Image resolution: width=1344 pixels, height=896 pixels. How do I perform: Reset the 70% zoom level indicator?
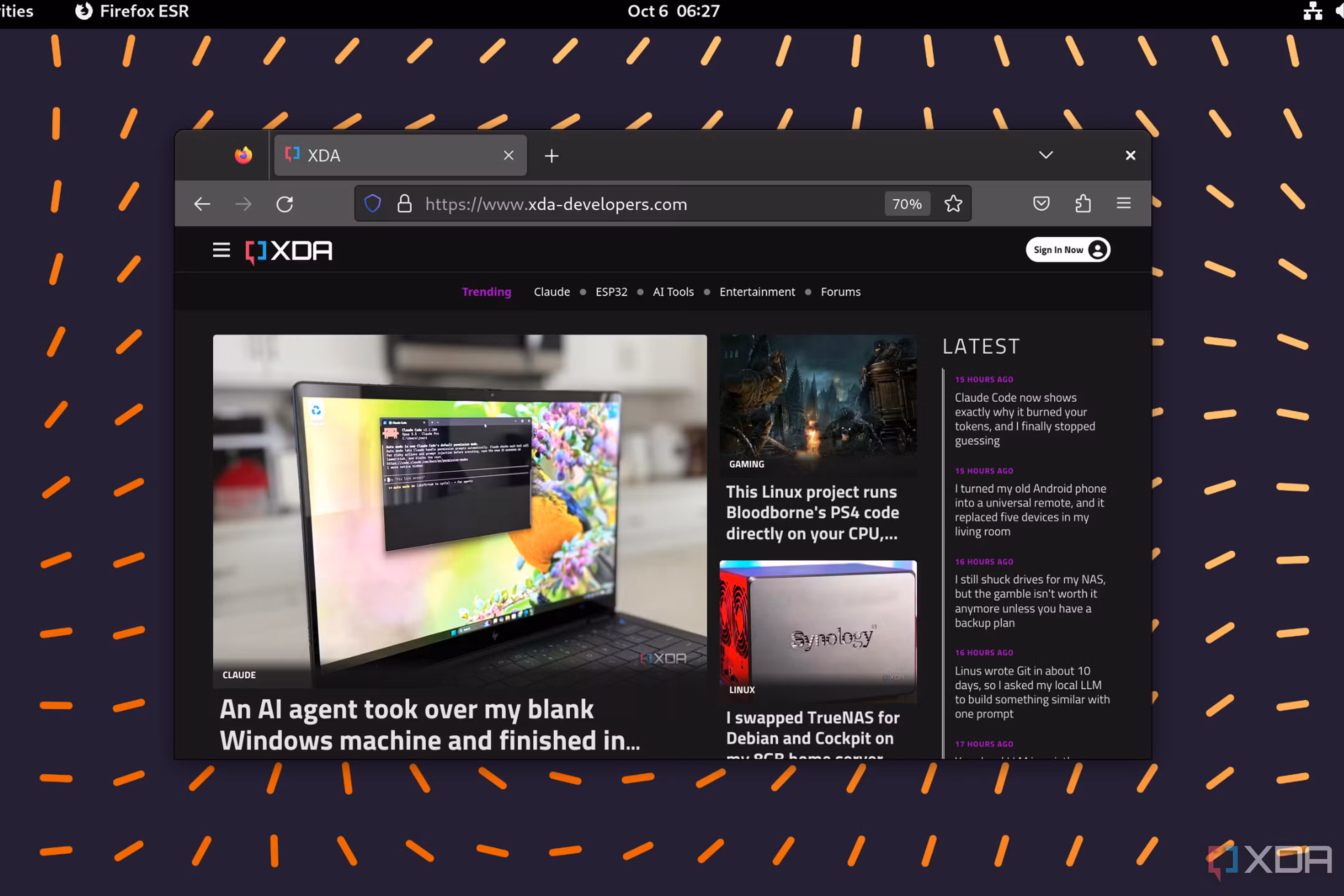pos(907,204)
